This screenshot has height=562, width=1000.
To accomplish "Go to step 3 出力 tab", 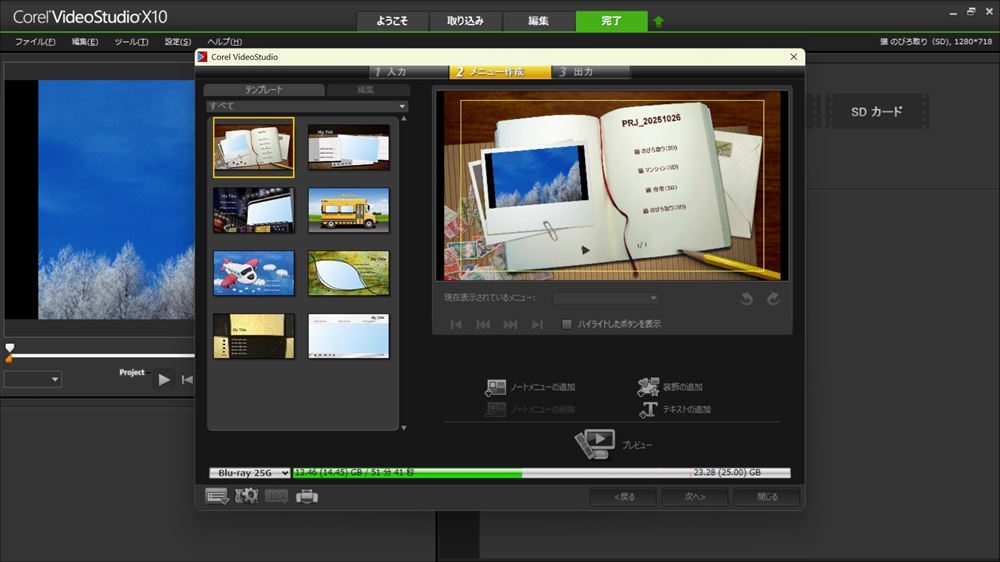I will click(x=590, y=72).
